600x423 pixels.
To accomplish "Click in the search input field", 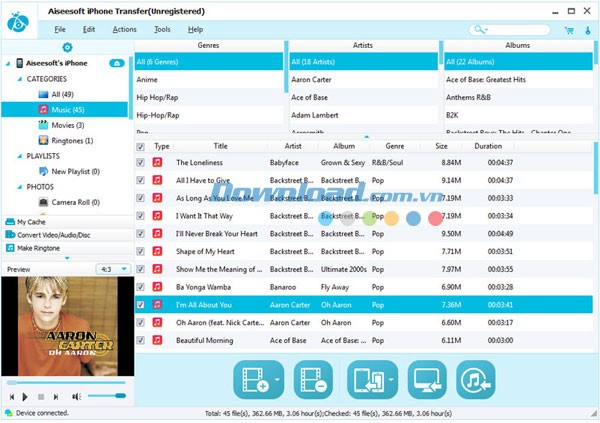I will 510,29.
